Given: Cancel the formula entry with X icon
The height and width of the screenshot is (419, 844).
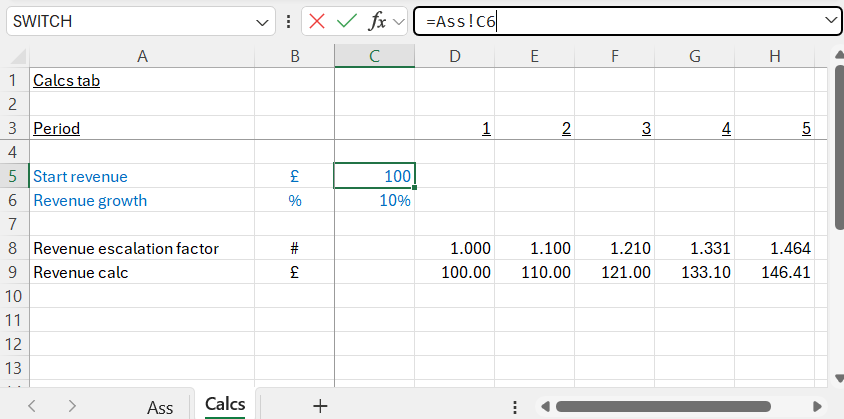Looking at the screenshot, I should pyautogui.click(x=317, y=21).
